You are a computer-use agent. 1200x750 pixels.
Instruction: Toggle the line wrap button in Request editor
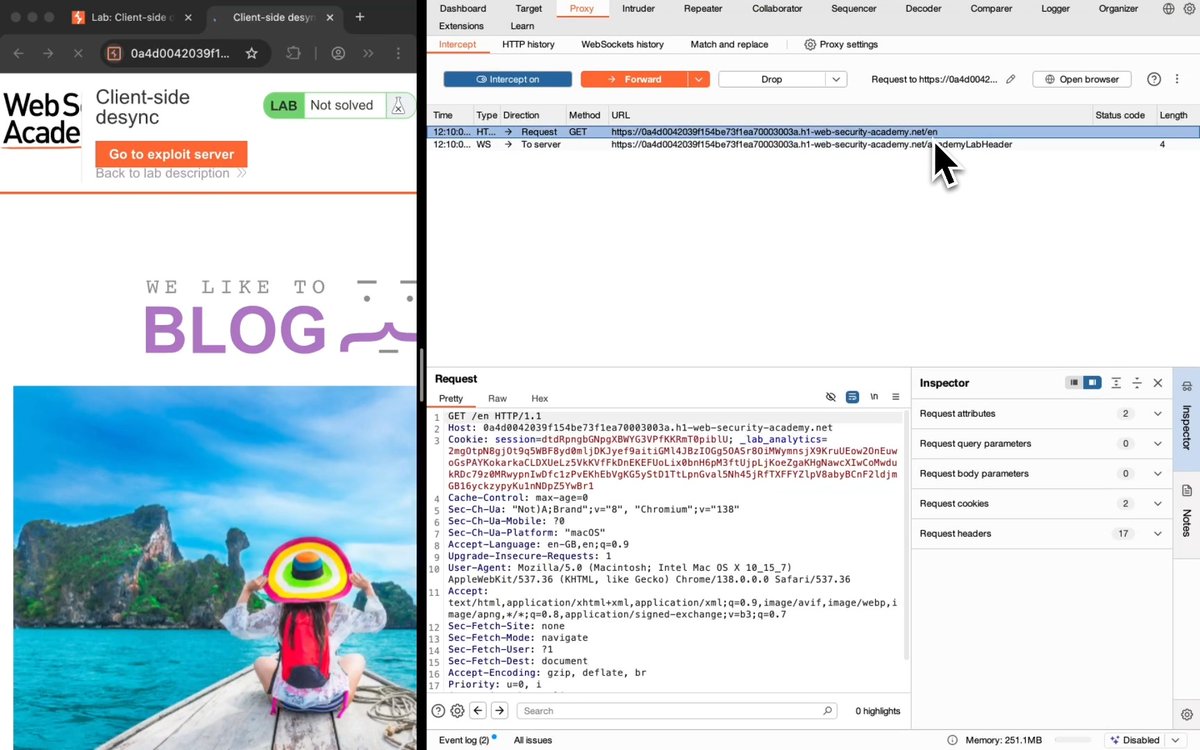coord(852,397)
